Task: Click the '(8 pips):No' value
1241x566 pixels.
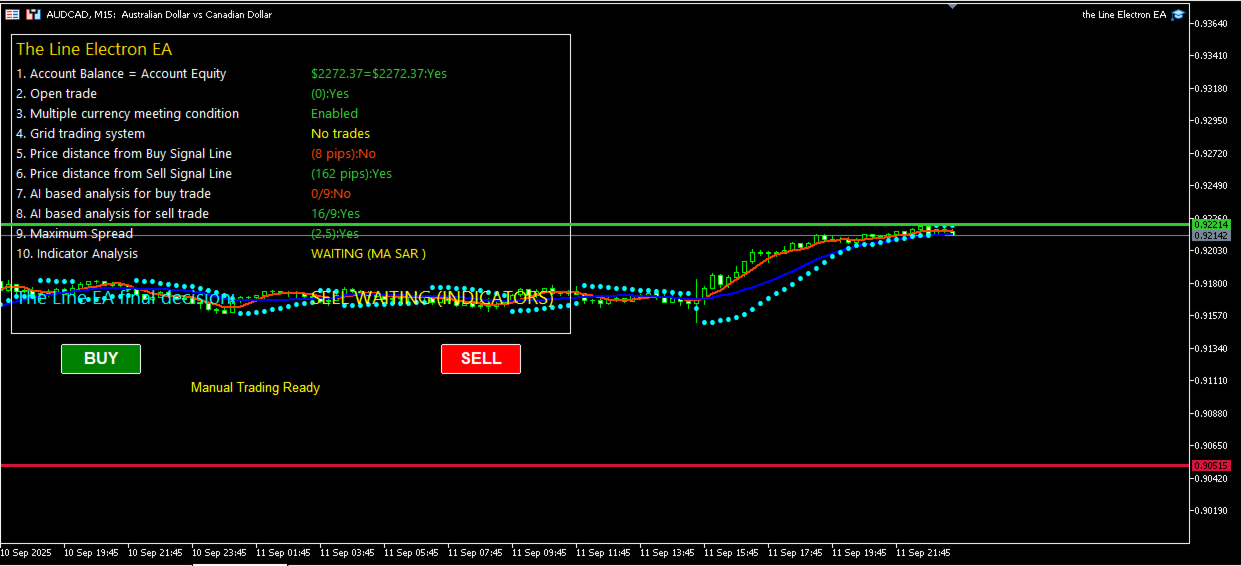Action: pyautogui.click(x=343, y=154)
